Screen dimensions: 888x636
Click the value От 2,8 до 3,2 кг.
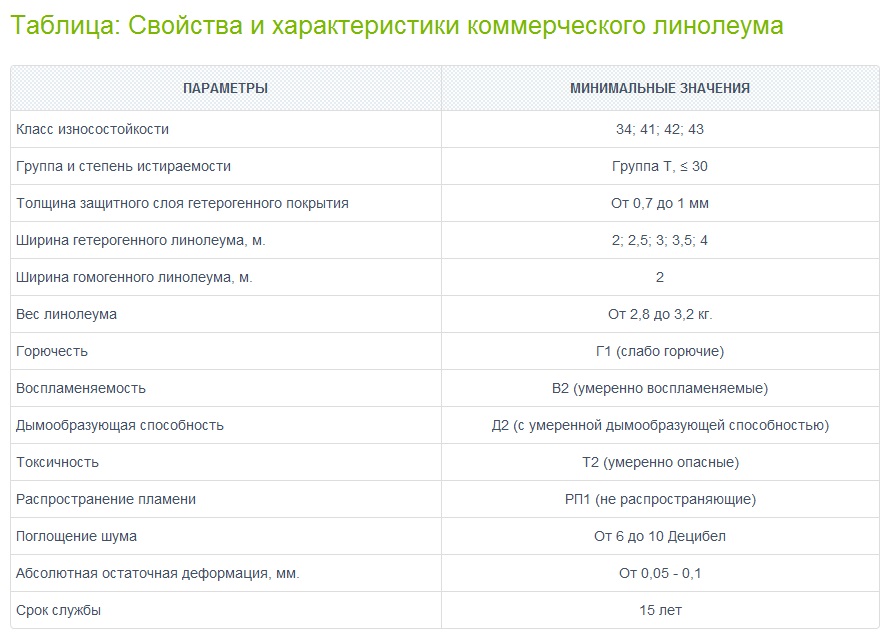click(x=660, y=314)
